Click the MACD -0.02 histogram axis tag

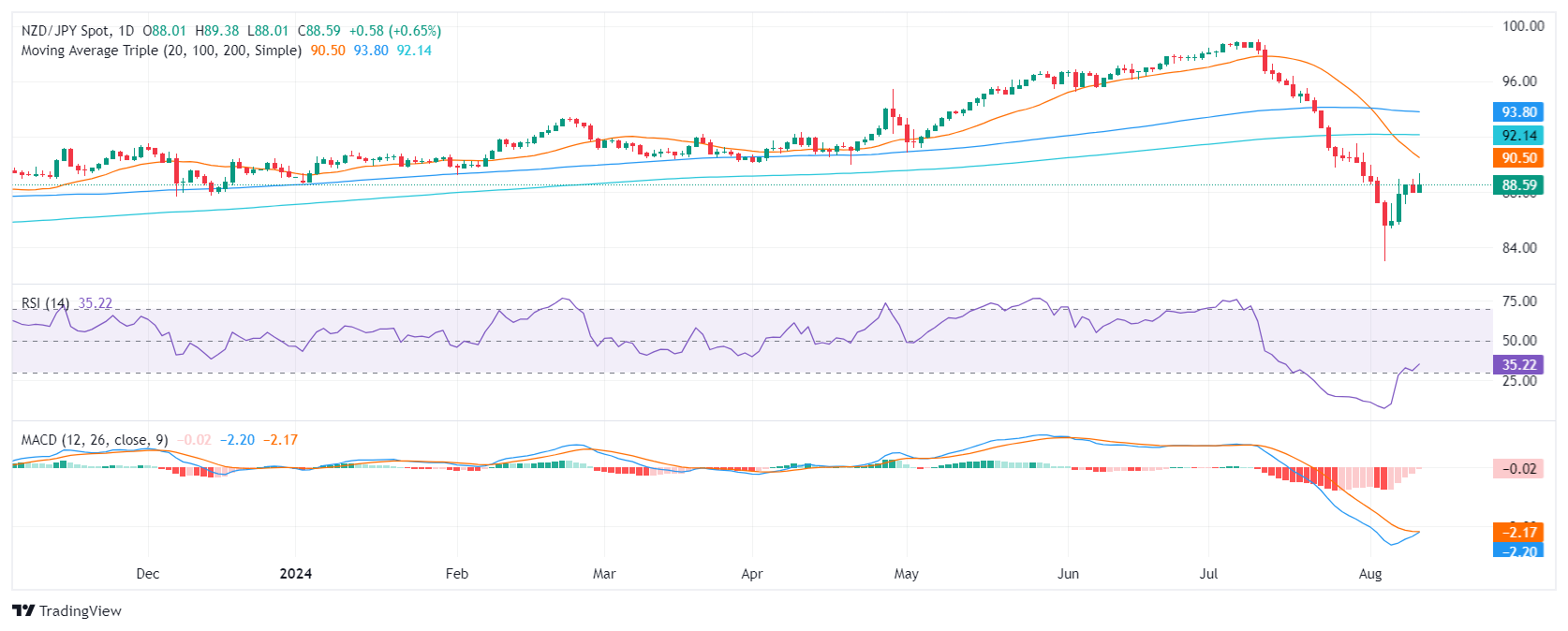click(x=1517, y=469)
